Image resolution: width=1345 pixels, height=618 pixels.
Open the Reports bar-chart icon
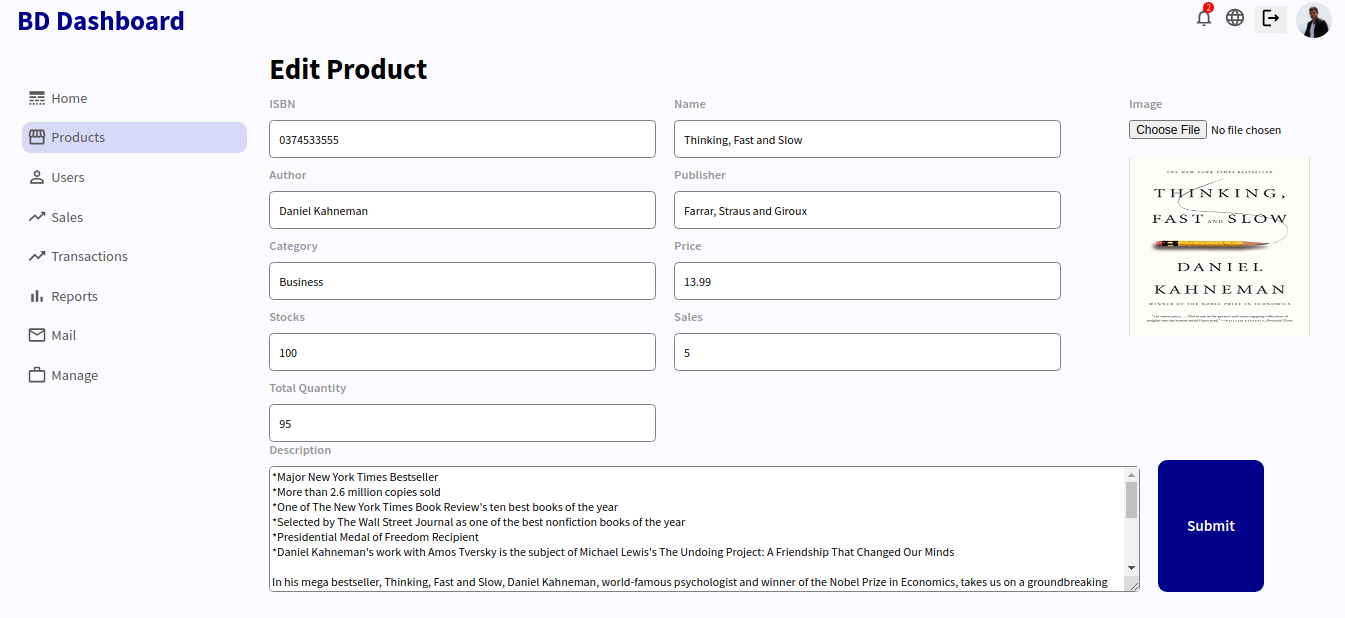[36, 296]
